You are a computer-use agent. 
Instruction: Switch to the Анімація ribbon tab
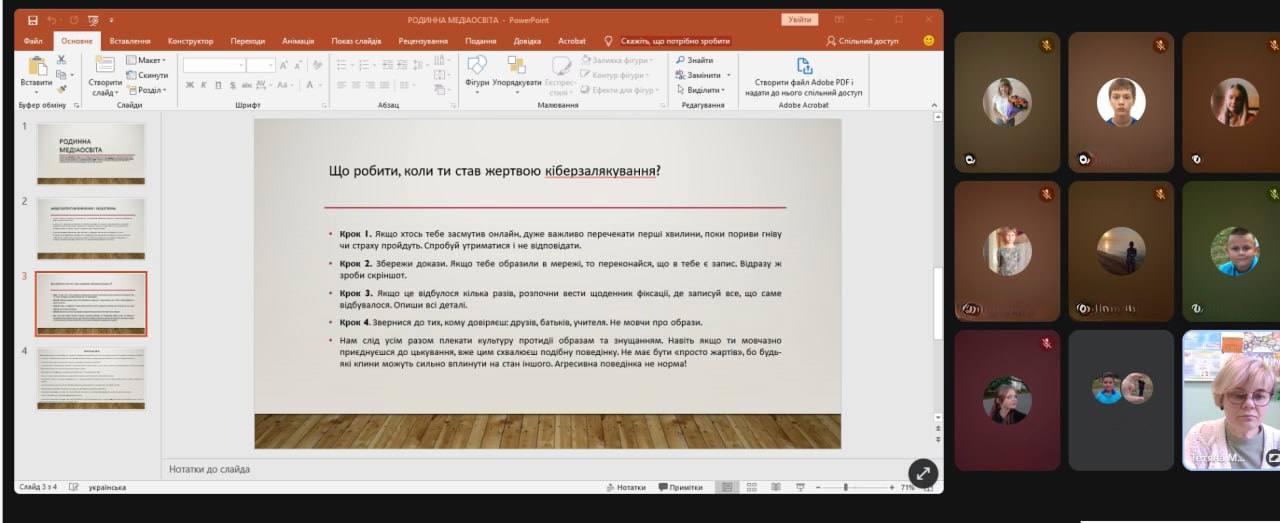pyautogui.click(x=298, y=41)
